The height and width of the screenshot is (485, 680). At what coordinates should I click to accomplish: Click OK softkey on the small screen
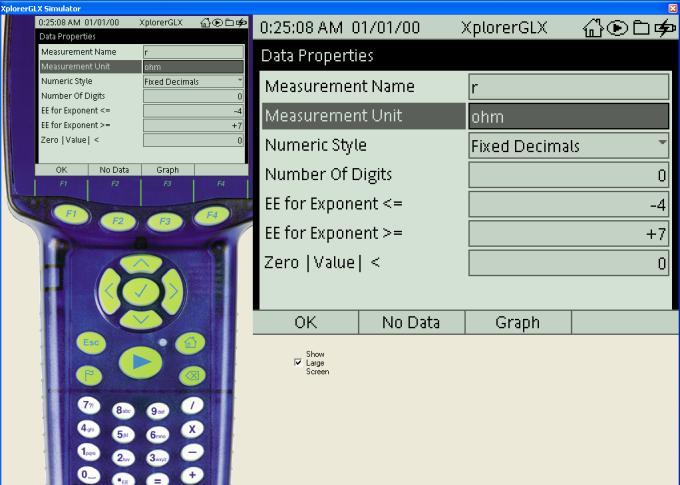pos(62,170)
